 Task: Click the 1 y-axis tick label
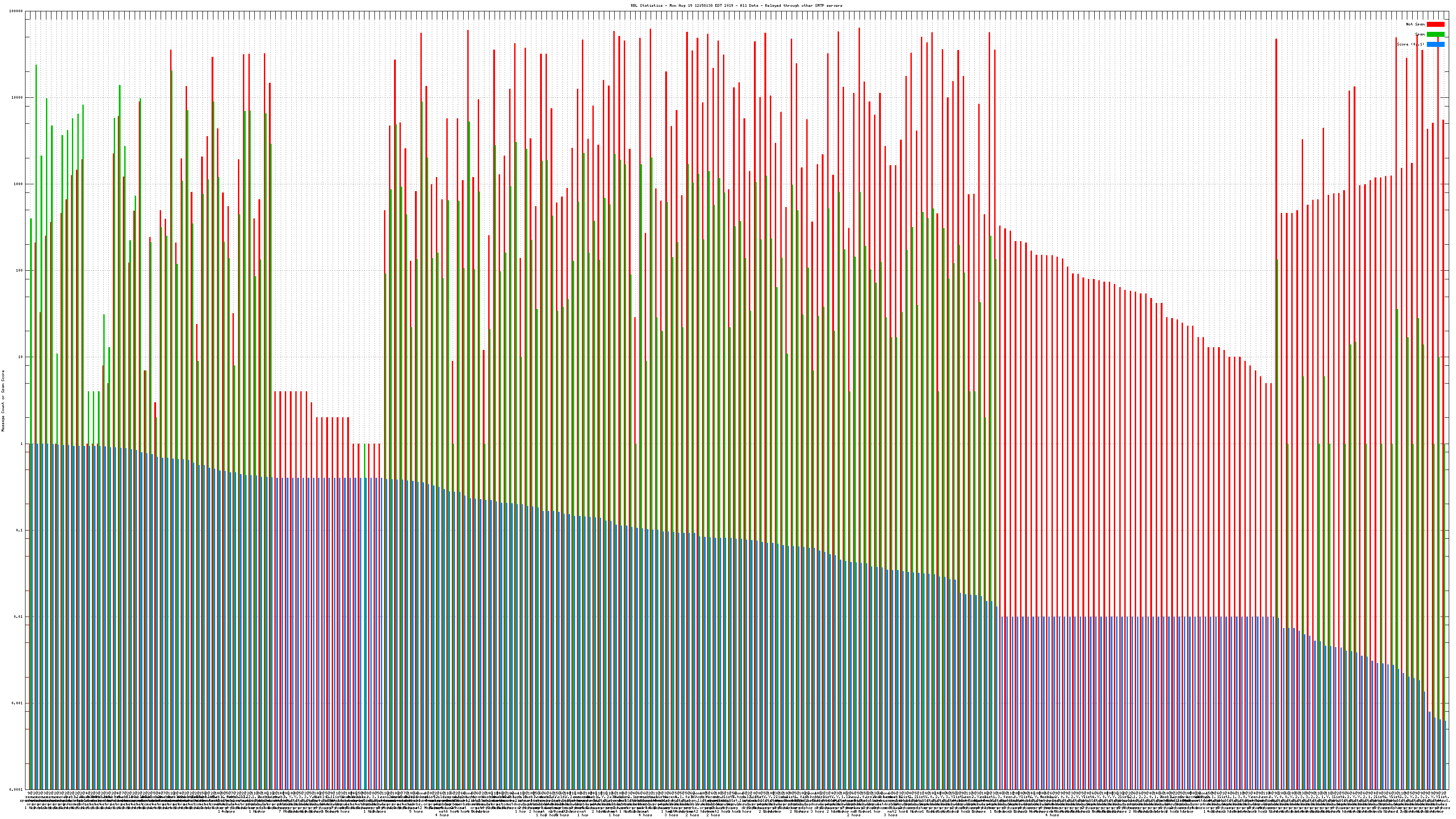pos(22,444)
